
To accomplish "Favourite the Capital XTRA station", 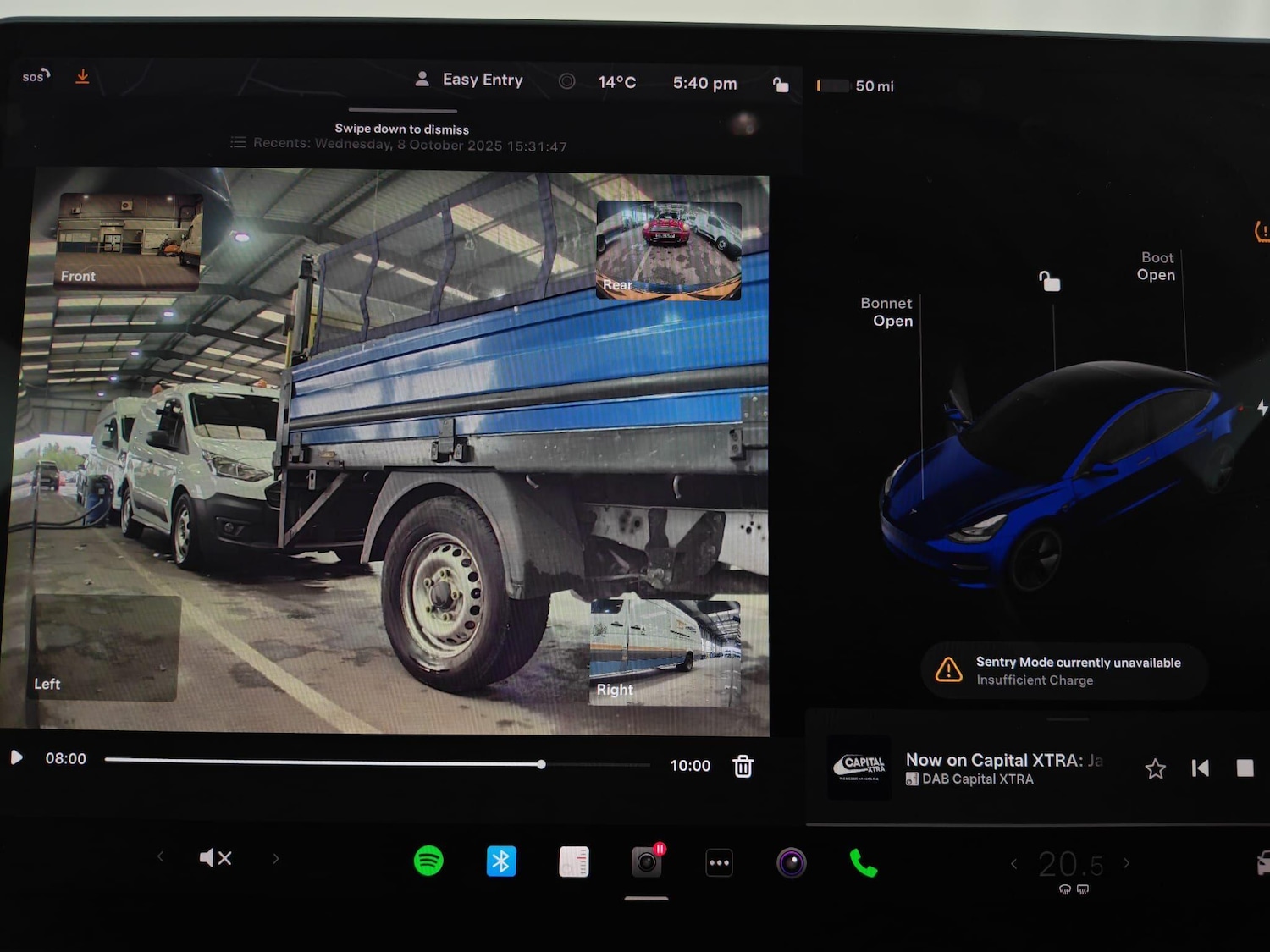I will click(x=1155, y=768).
